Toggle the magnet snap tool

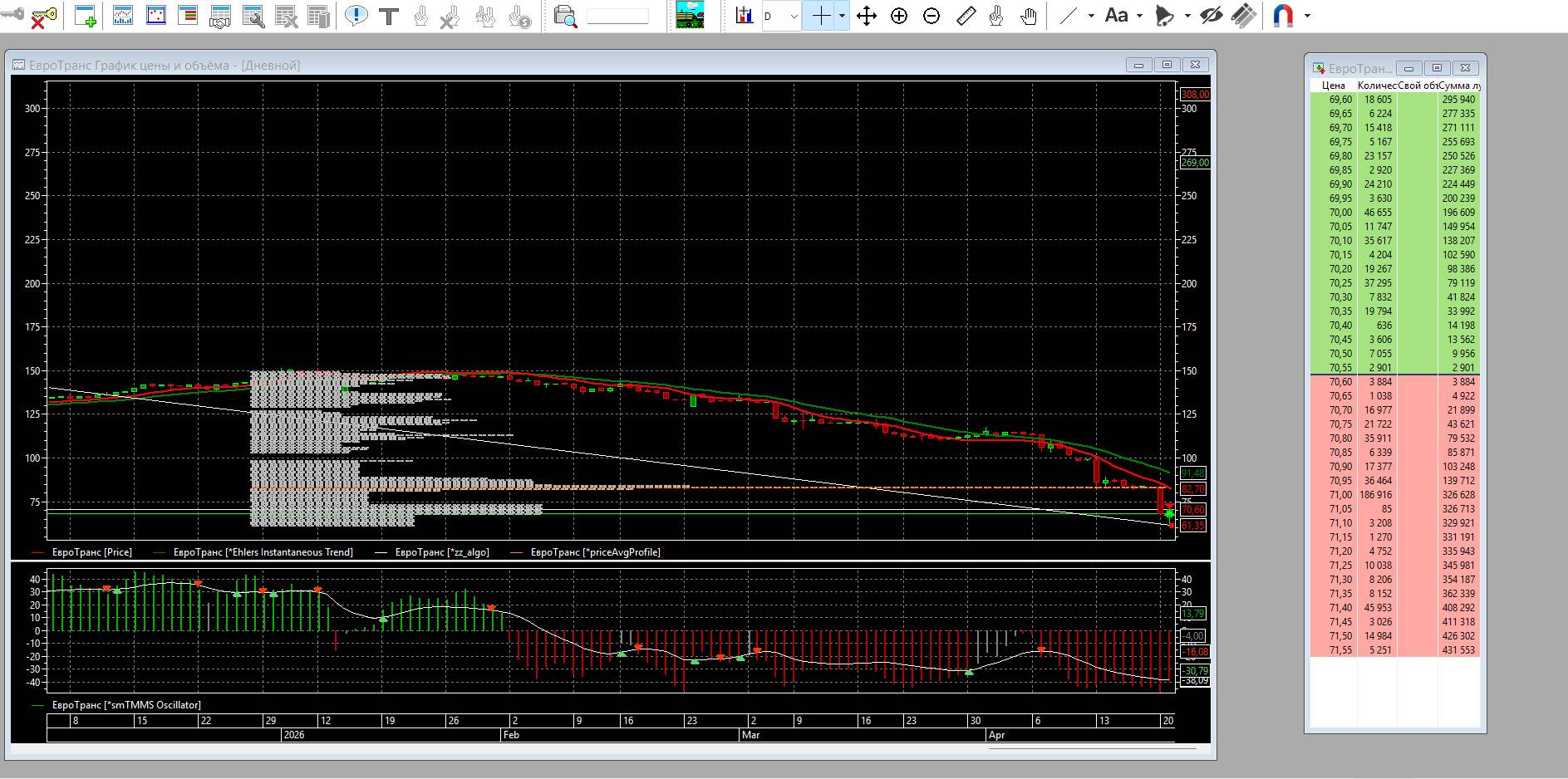1283,16
